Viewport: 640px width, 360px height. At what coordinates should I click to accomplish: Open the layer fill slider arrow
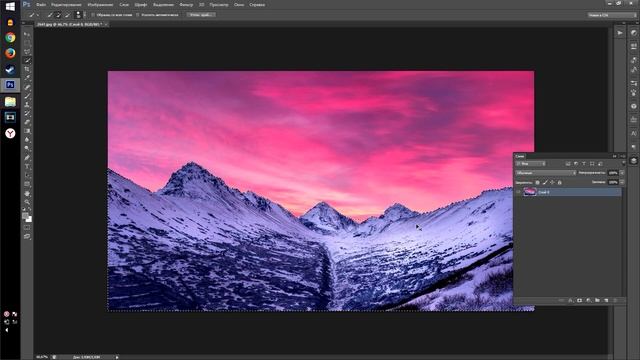pyautogui.click(x=622, y=182)
